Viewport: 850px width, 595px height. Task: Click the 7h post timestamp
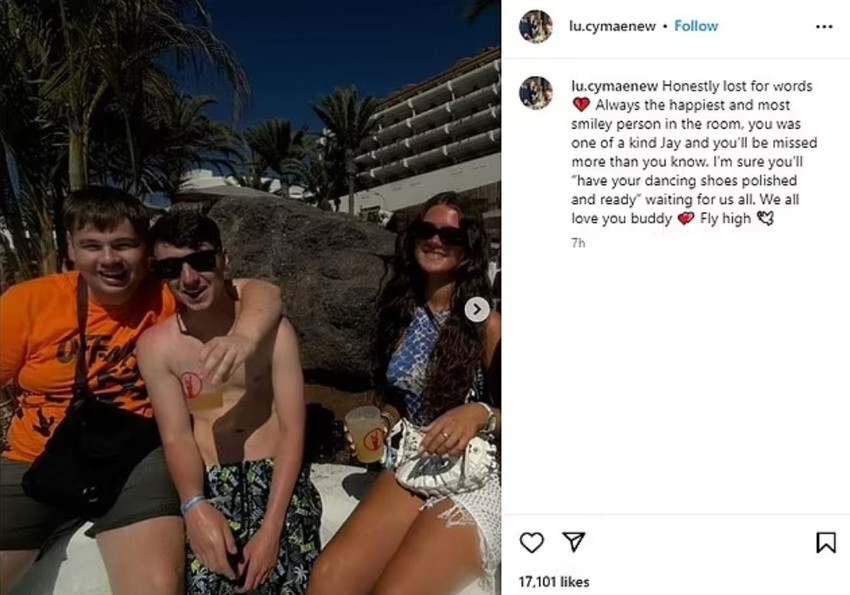pyautogui.click(x=578, y=243)
